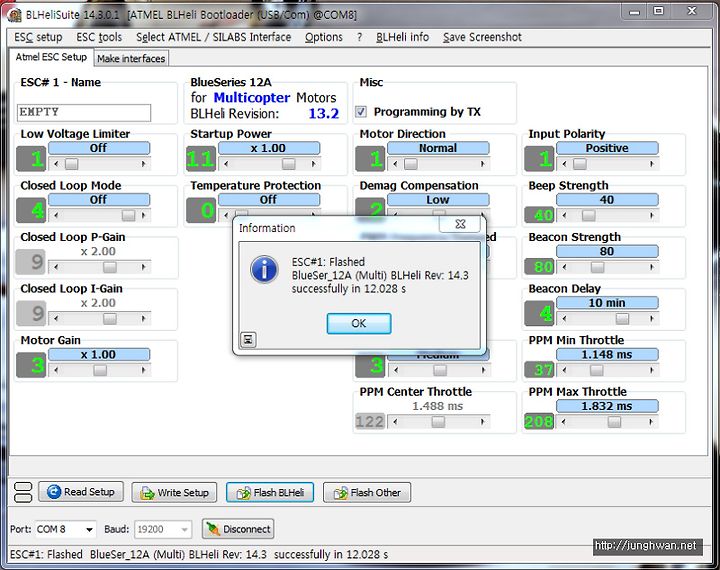Image resolution: width=720 pixels, height=570 pixels.
Task: Click Closed Loop I-Gain right arrow
Action: [144, 318]
